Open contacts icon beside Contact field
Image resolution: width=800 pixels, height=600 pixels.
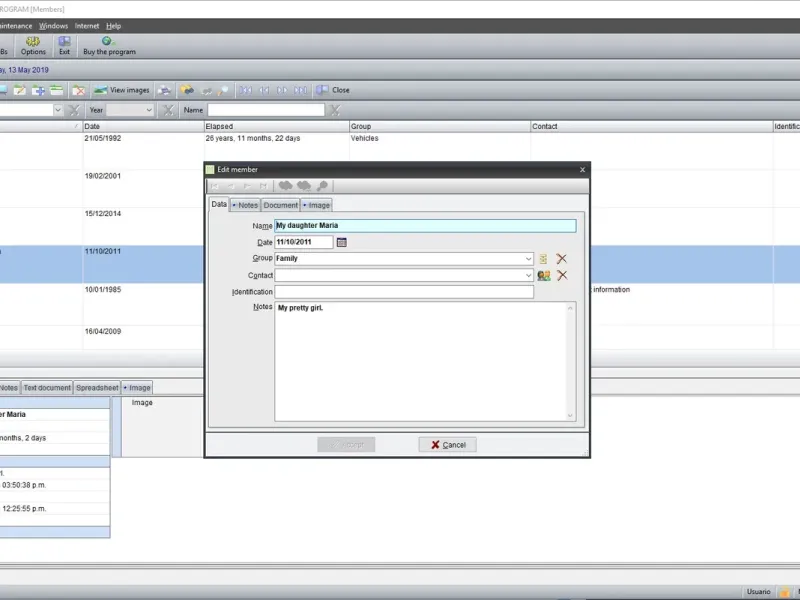[x=544, y=276]
